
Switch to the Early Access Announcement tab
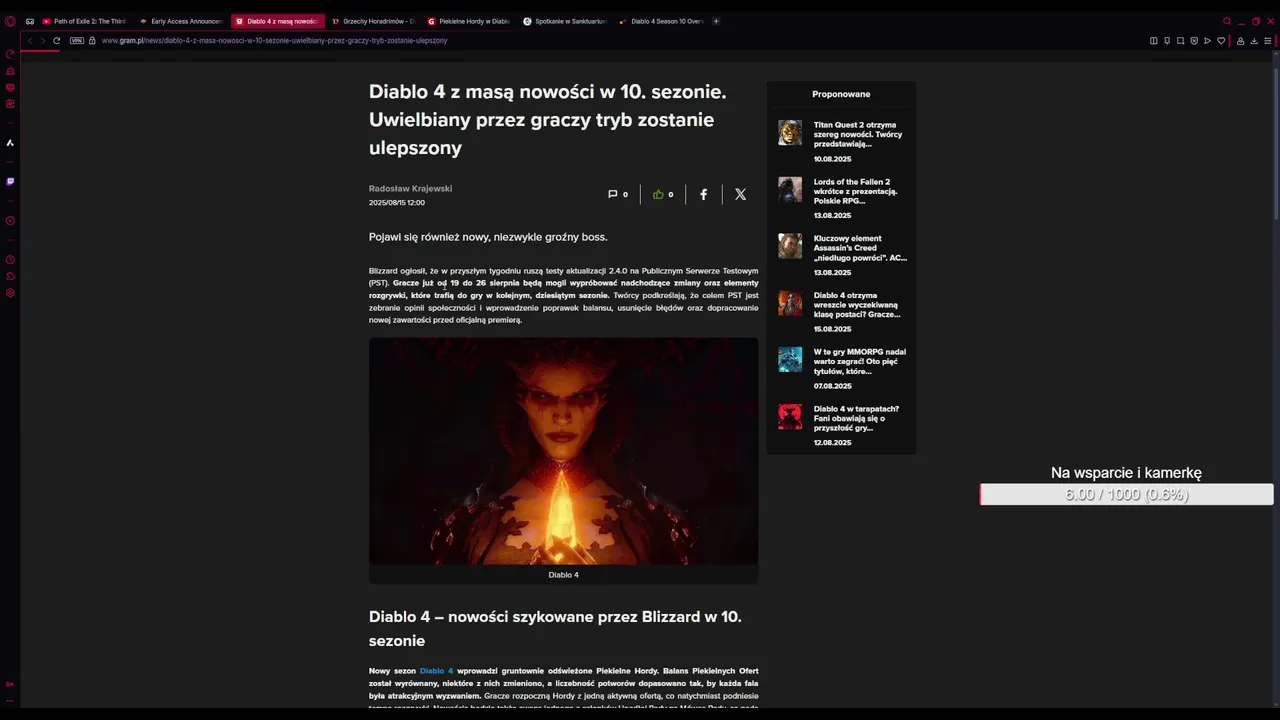pos(181,21)
